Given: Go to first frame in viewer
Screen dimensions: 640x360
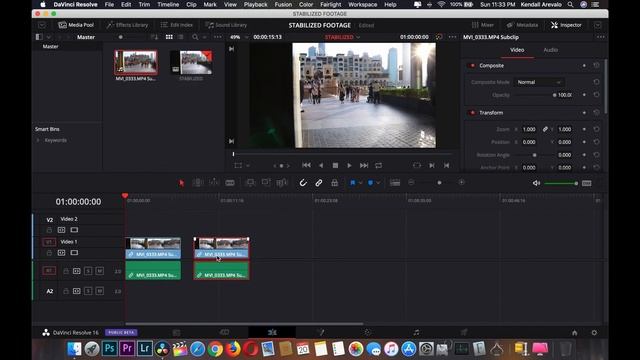Looking at the screenshot, I should 306,165.
